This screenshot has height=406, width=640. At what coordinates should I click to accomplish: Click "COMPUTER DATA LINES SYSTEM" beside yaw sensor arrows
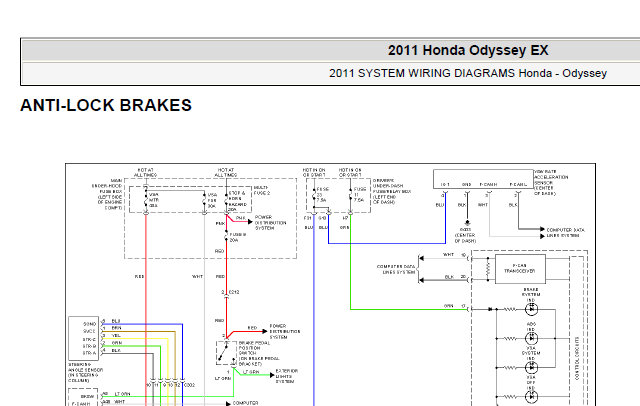tap(565, 233)
